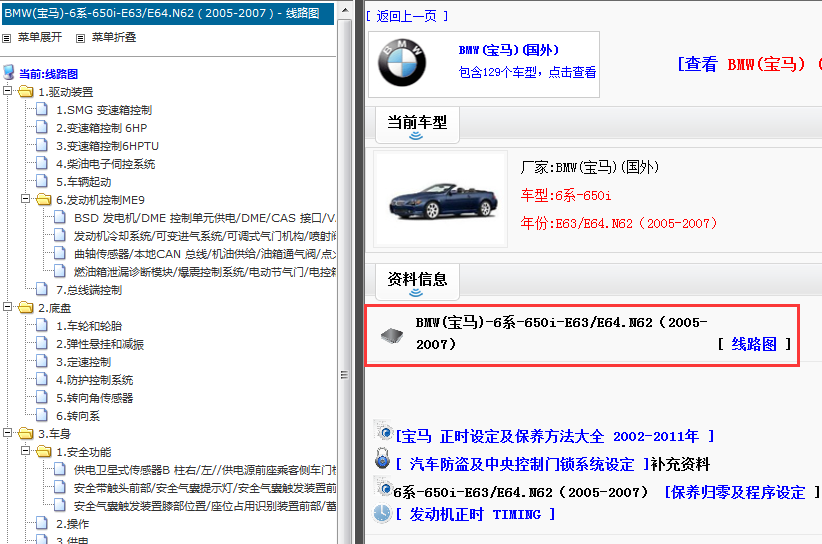Click the panel splitter grip handle
Viewport: 822px width, 544px height.
[344, 375]
